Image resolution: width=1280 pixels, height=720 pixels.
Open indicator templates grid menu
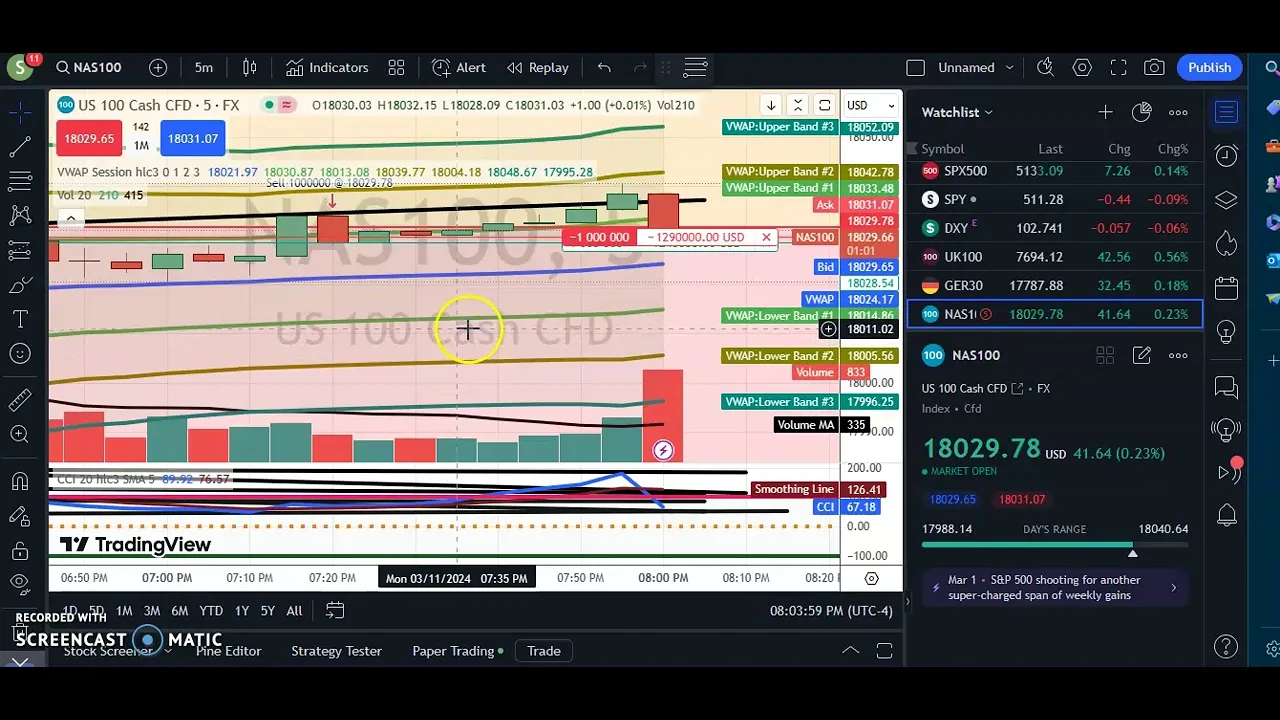point(396,67)
